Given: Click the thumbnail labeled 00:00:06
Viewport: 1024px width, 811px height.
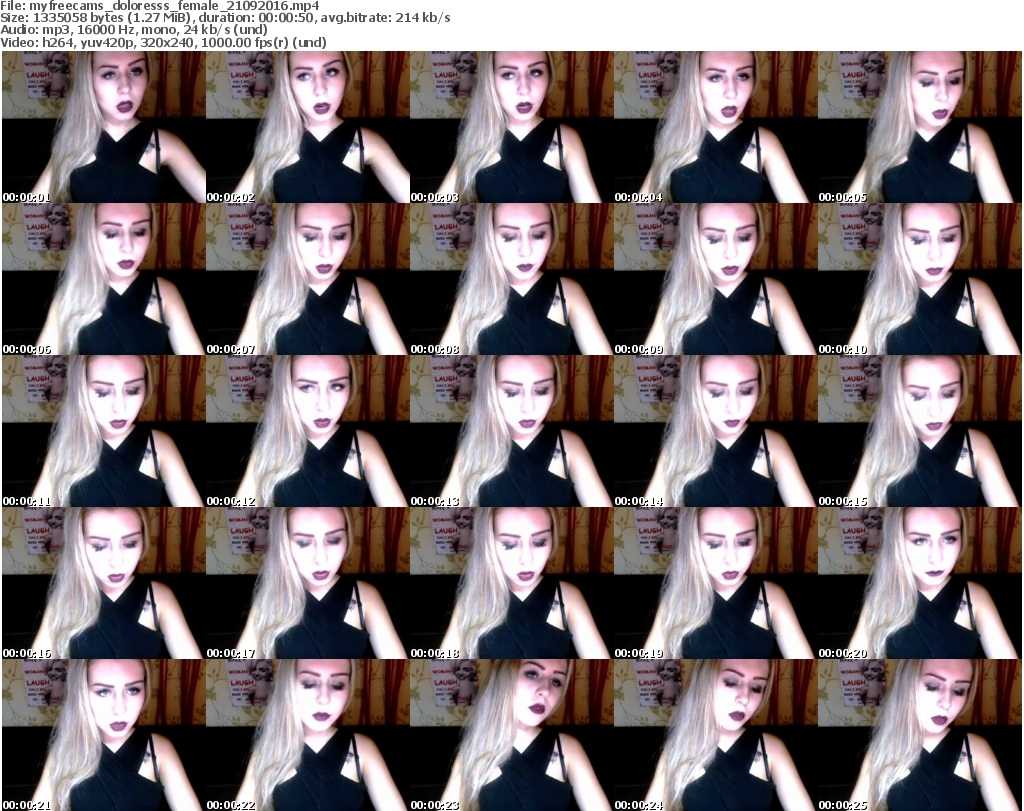Looking at the screenshot, I should pos(103,279).
